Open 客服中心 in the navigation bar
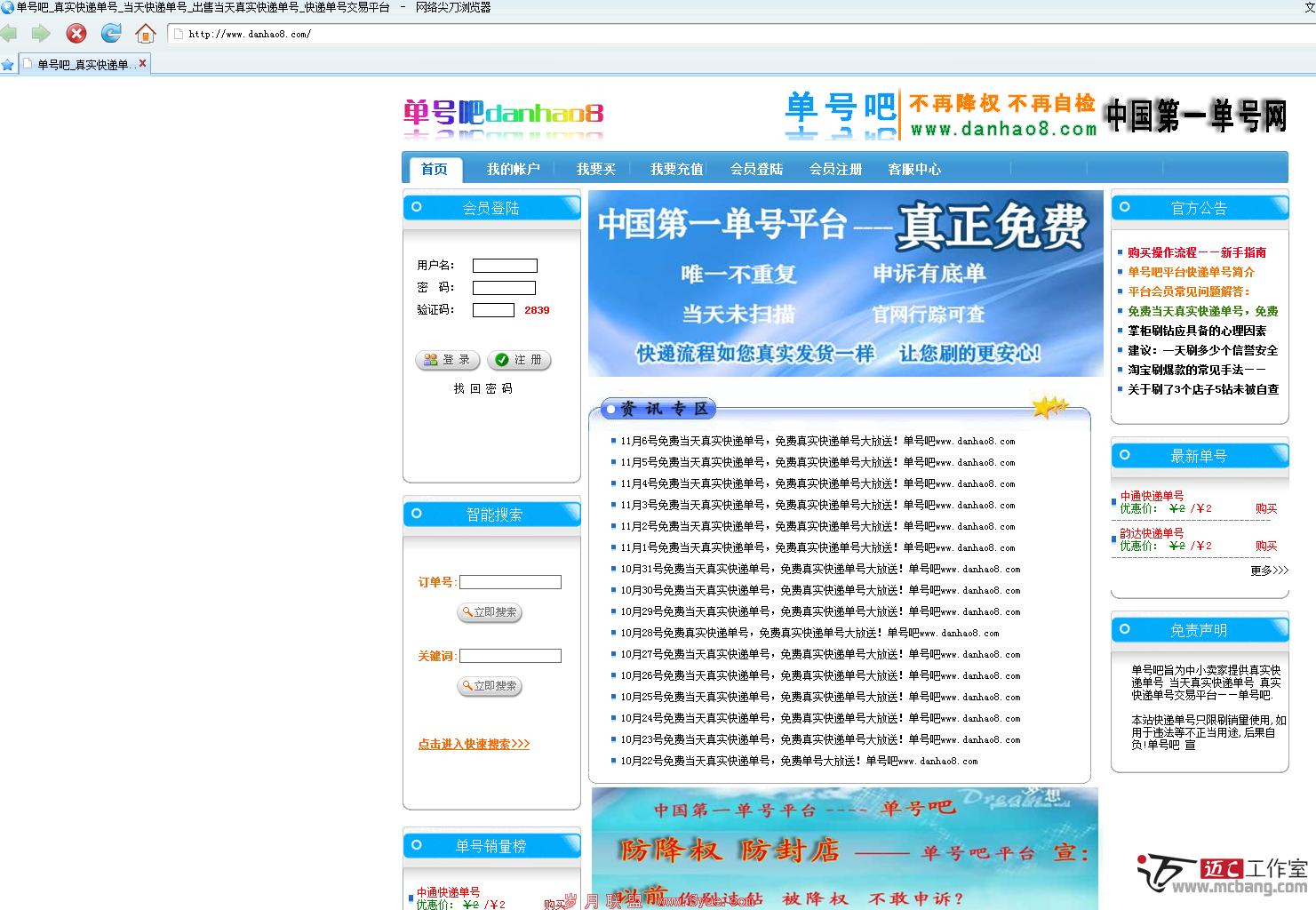1316x910 pixels. pyautogui.click(x=914, y=169)
